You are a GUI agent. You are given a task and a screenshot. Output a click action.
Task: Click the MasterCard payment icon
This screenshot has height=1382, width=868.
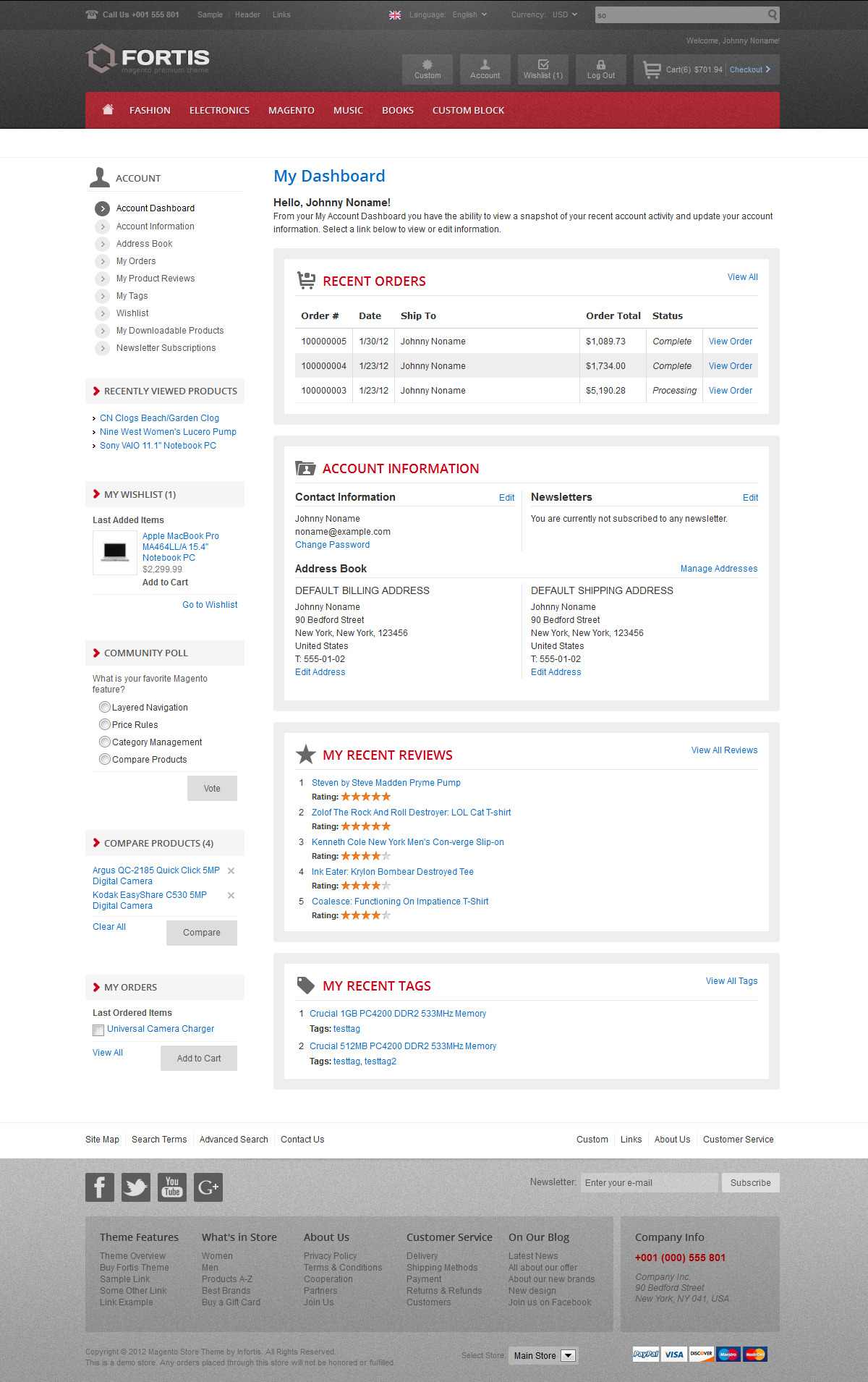click(755, 1354)
